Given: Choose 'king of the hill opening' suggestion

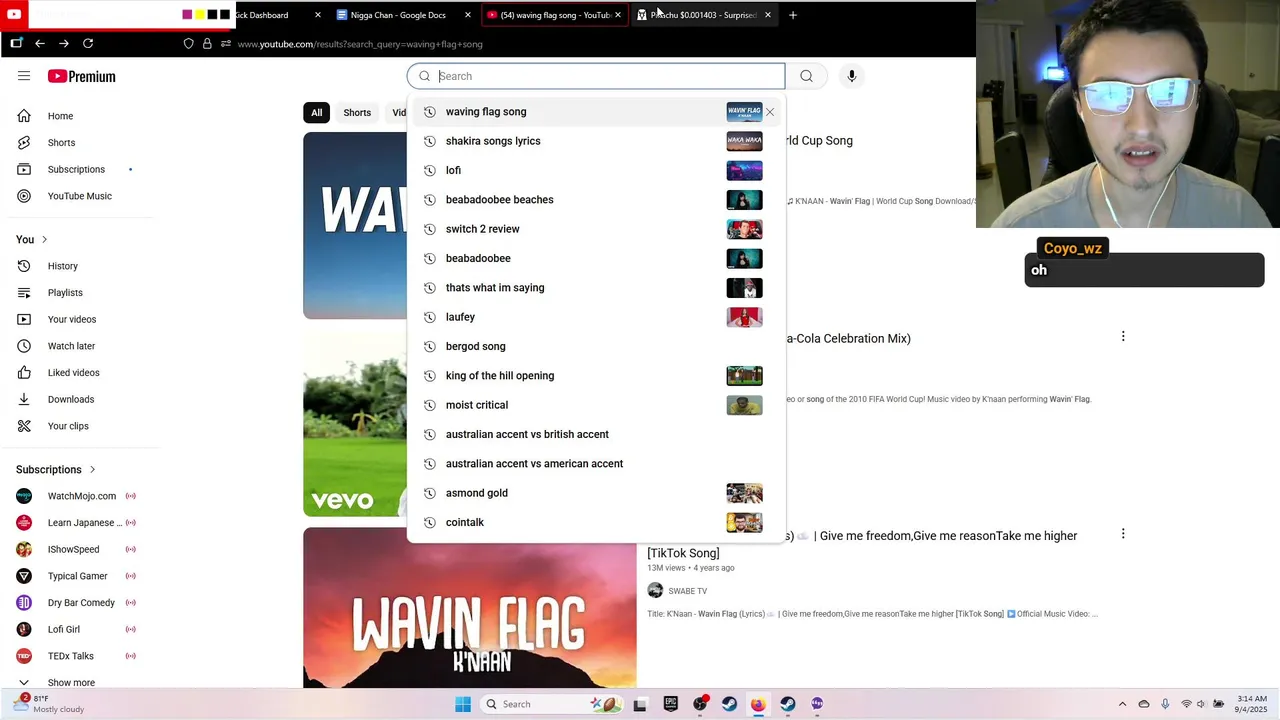Looking at the screenshot, I should tap(596, 376).
